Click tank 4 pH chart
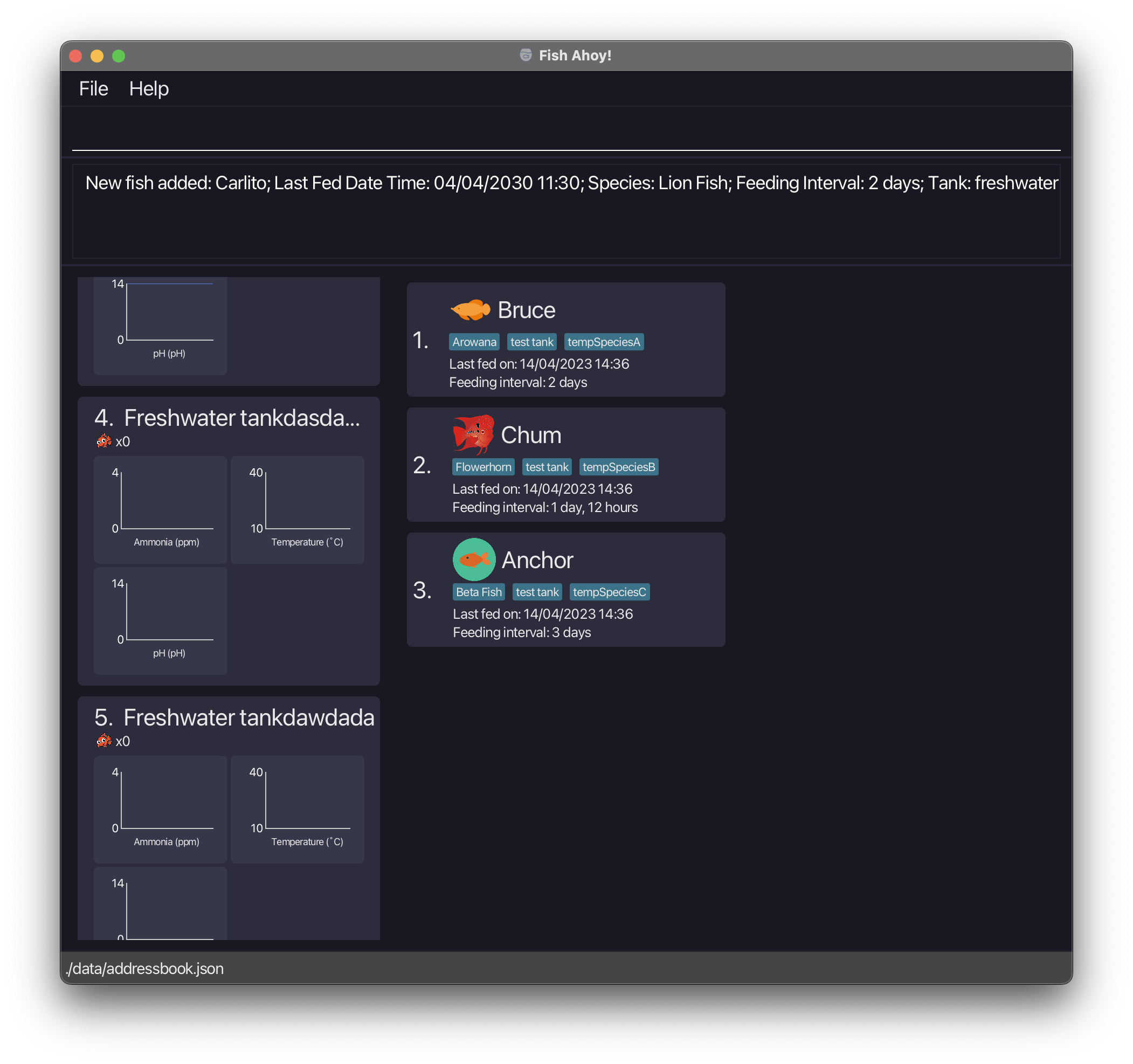Screen dimensions: 1133x1064 [161, 620]
